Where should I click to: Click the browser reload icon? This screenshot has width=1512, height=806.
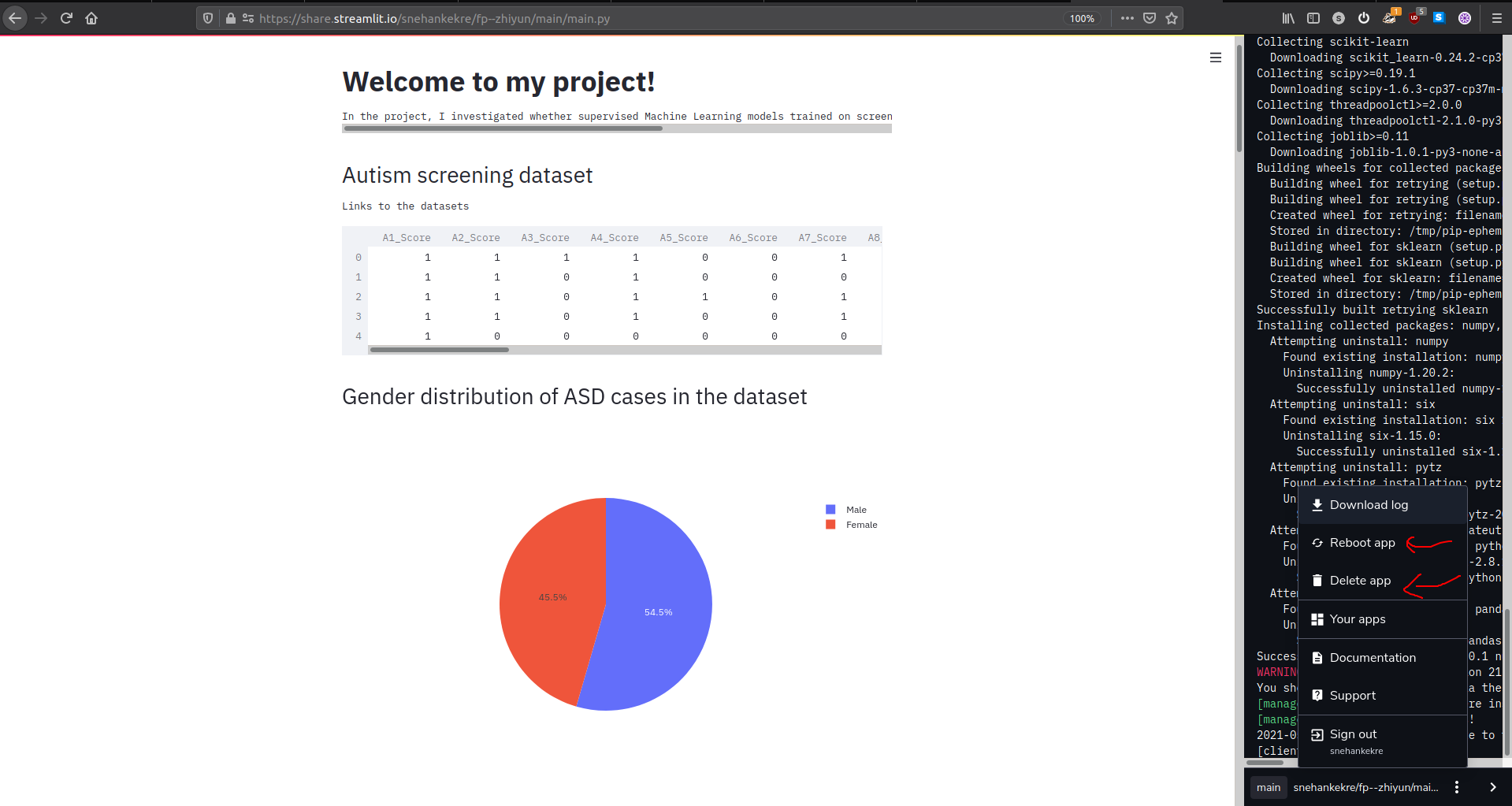tap(66, 18)
